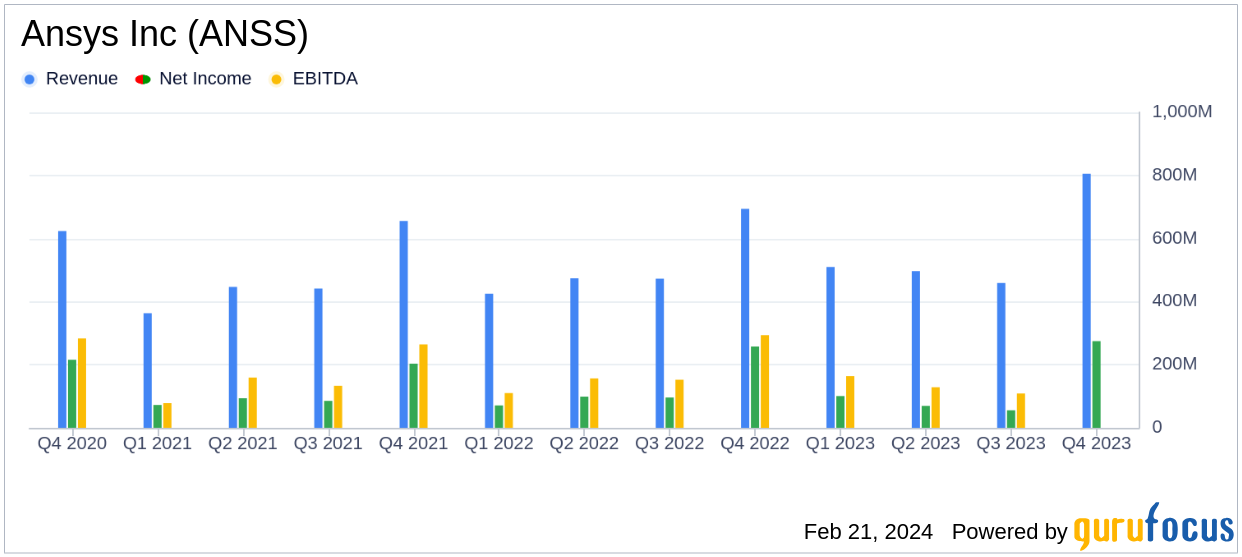
Task: Click the Q4 2020 EBITDA bar
Action: pyautogui.click(x=82, y=383)
